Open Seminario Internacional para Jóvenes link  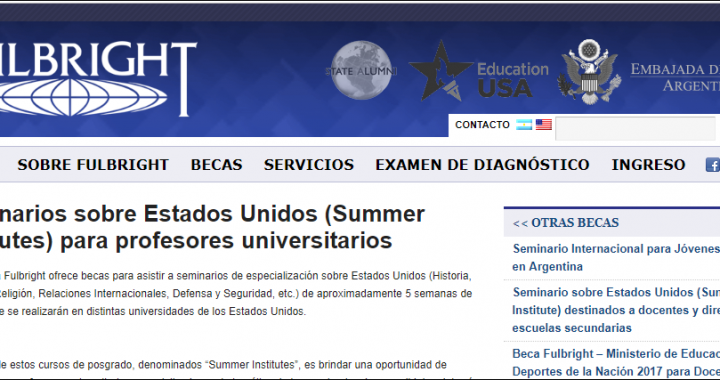(x=616, y=257)
